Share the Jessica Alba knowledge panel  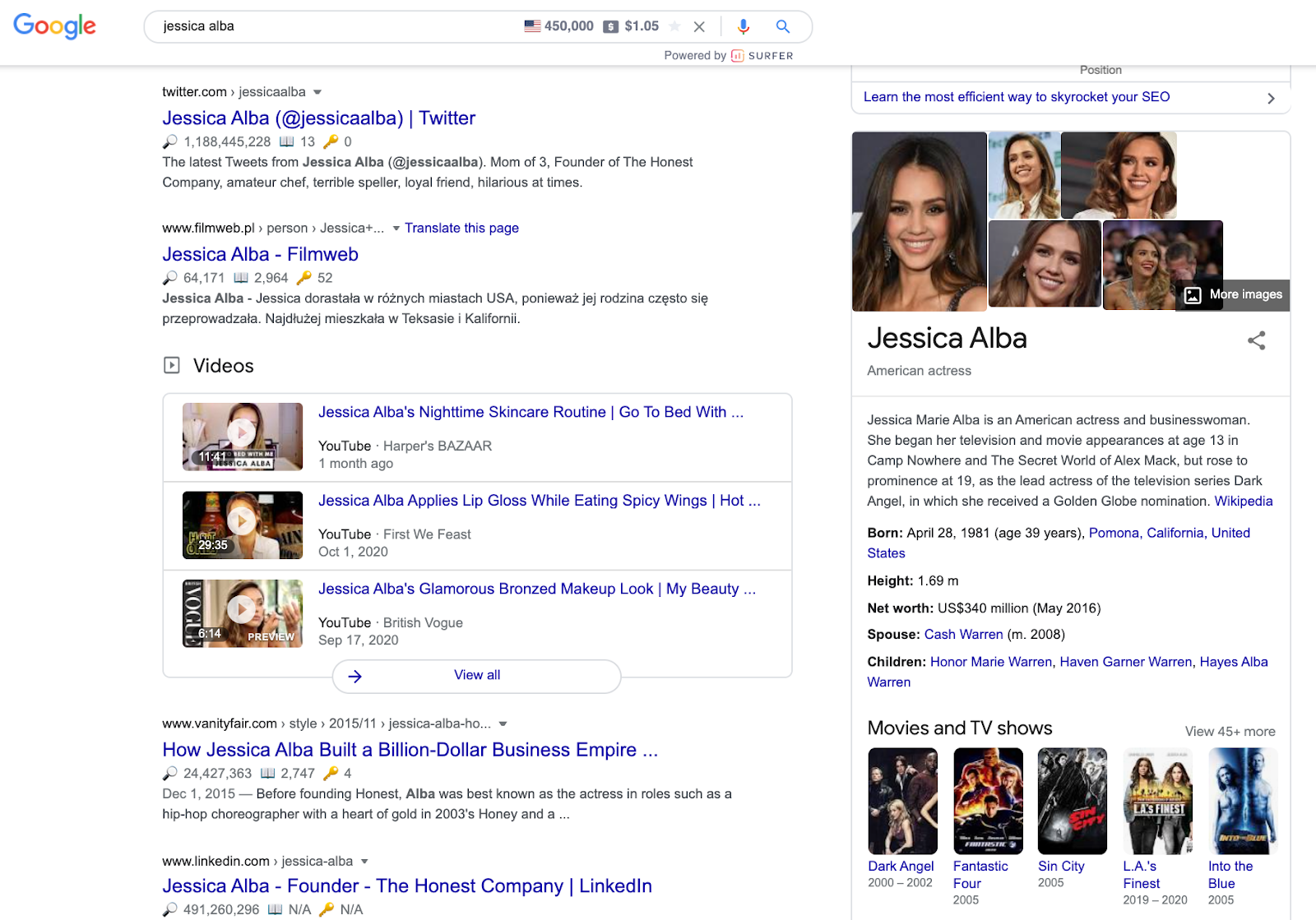pos(1256,340)
